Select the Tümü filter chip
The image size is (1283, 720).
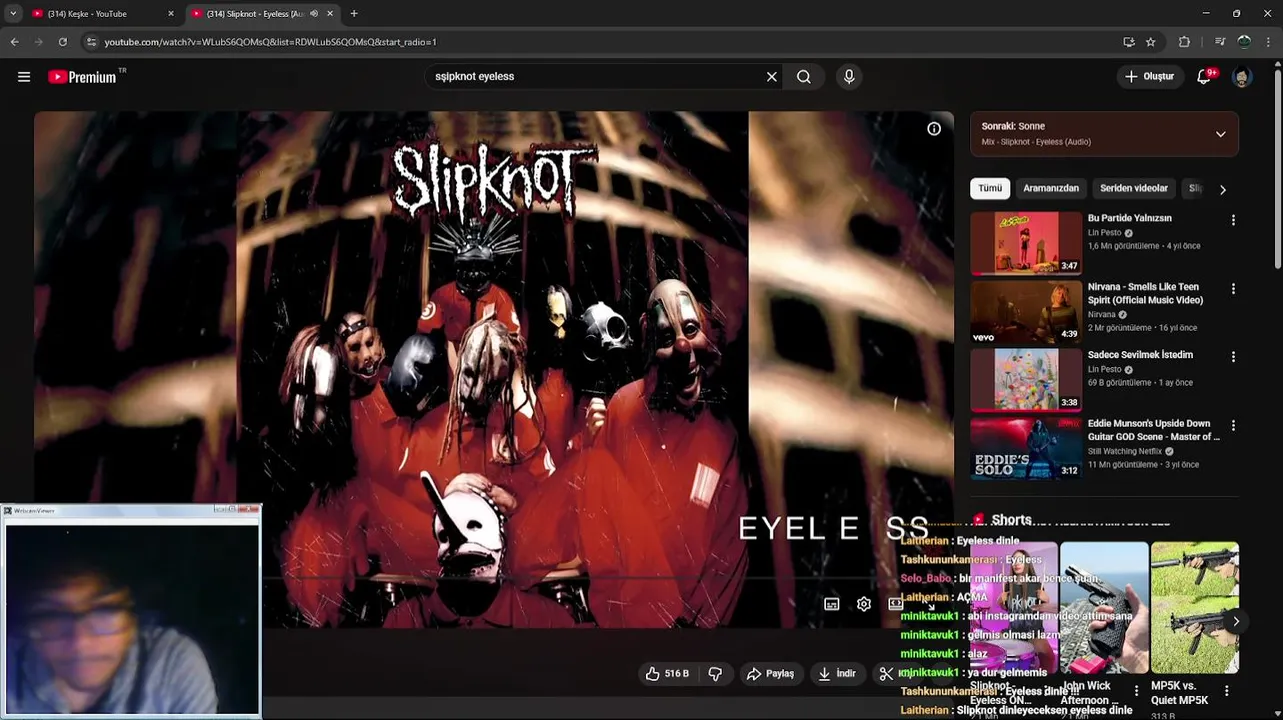pyautogui.click(x=990, y=188)
